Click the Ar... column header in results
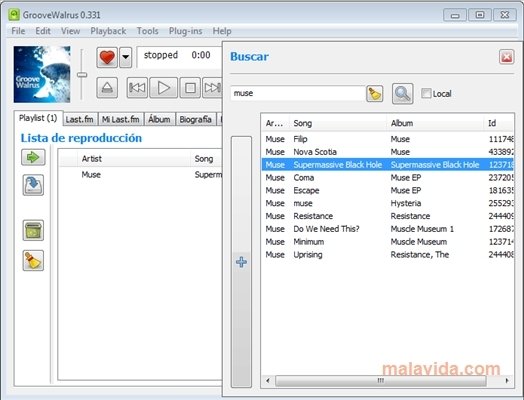Viewport: 524px width, 400px height. pyautogui.click(x=275, y=123)
